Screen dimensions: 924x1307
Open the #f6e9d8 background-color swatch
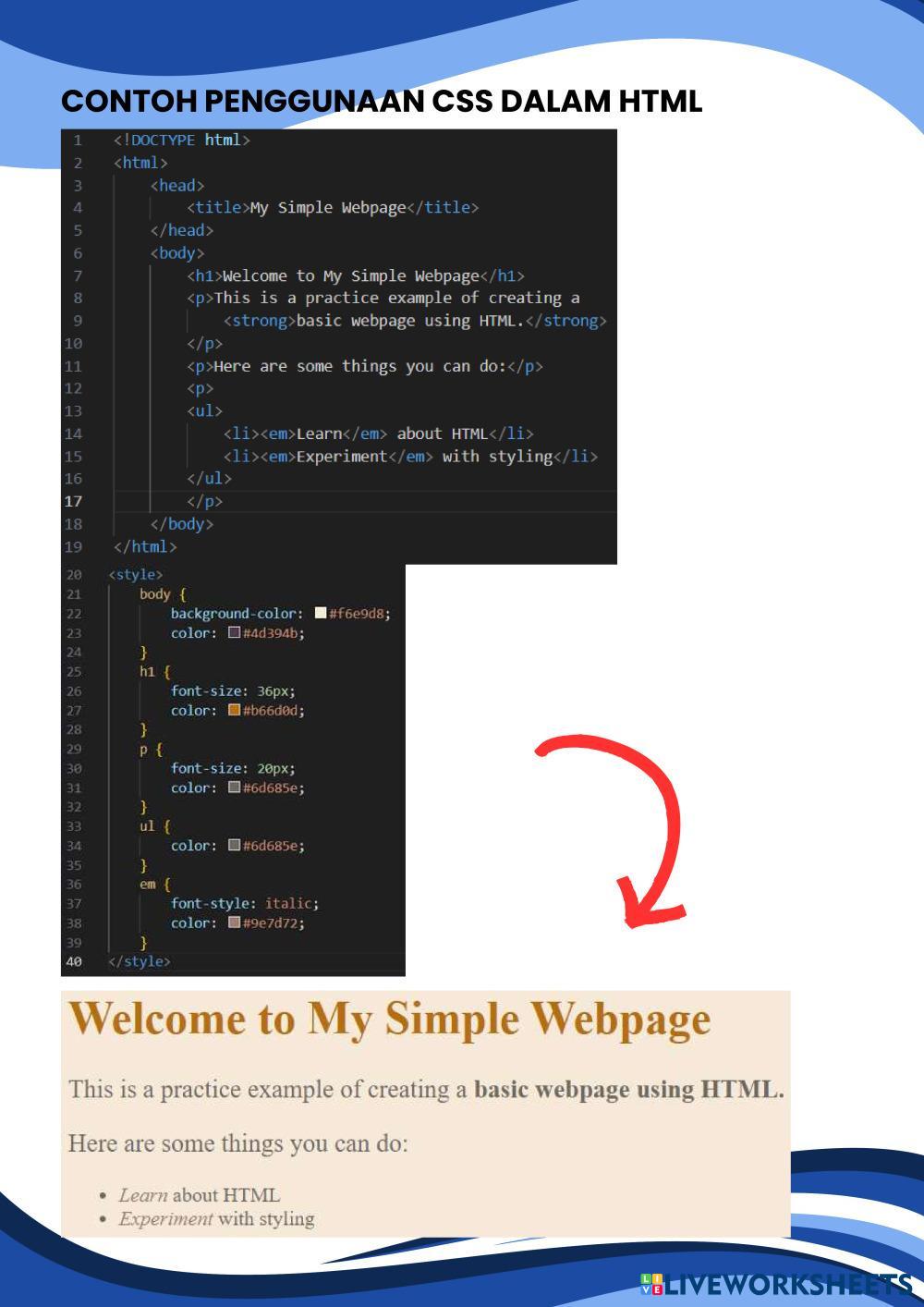click(321, 613)
